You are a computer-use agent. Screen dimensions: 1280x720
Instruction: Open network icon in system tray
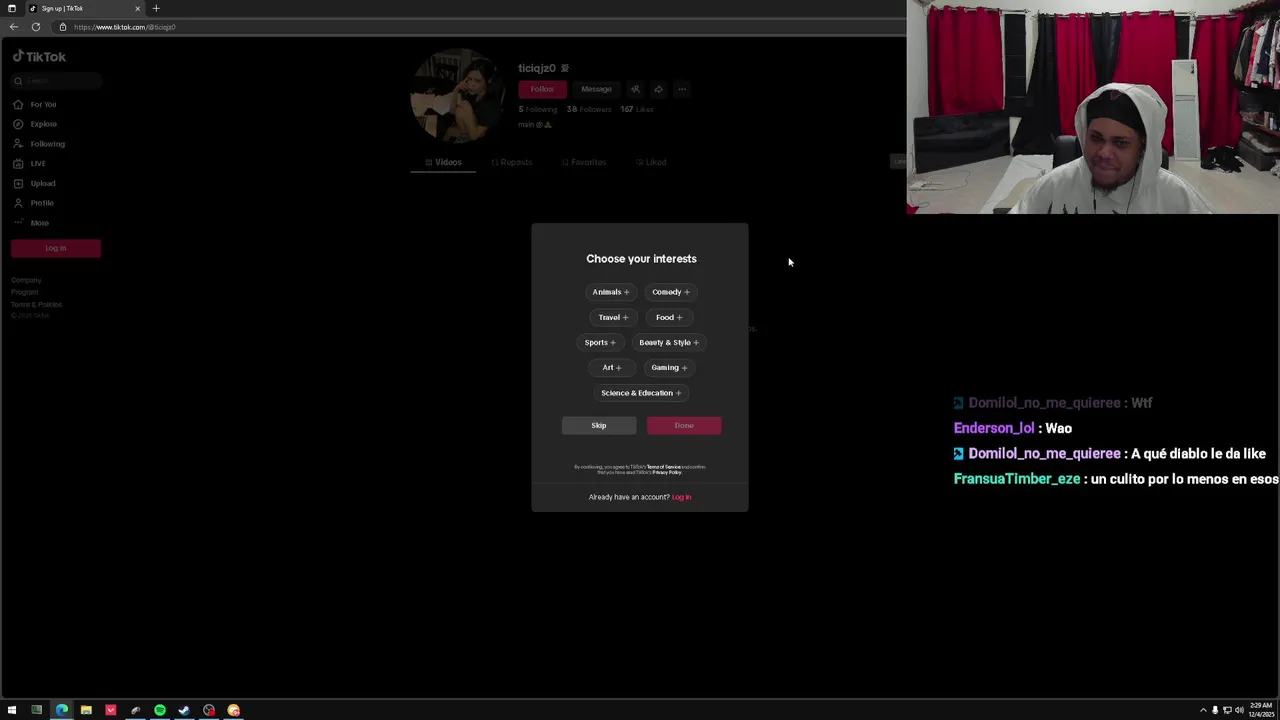pyautogui.click(x=1227, y=710)
